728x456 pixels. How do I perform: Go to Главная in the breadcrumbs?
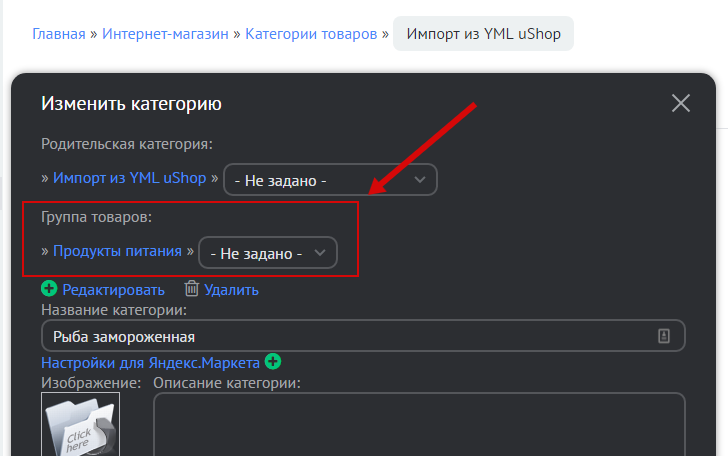[x=58, y=34]
